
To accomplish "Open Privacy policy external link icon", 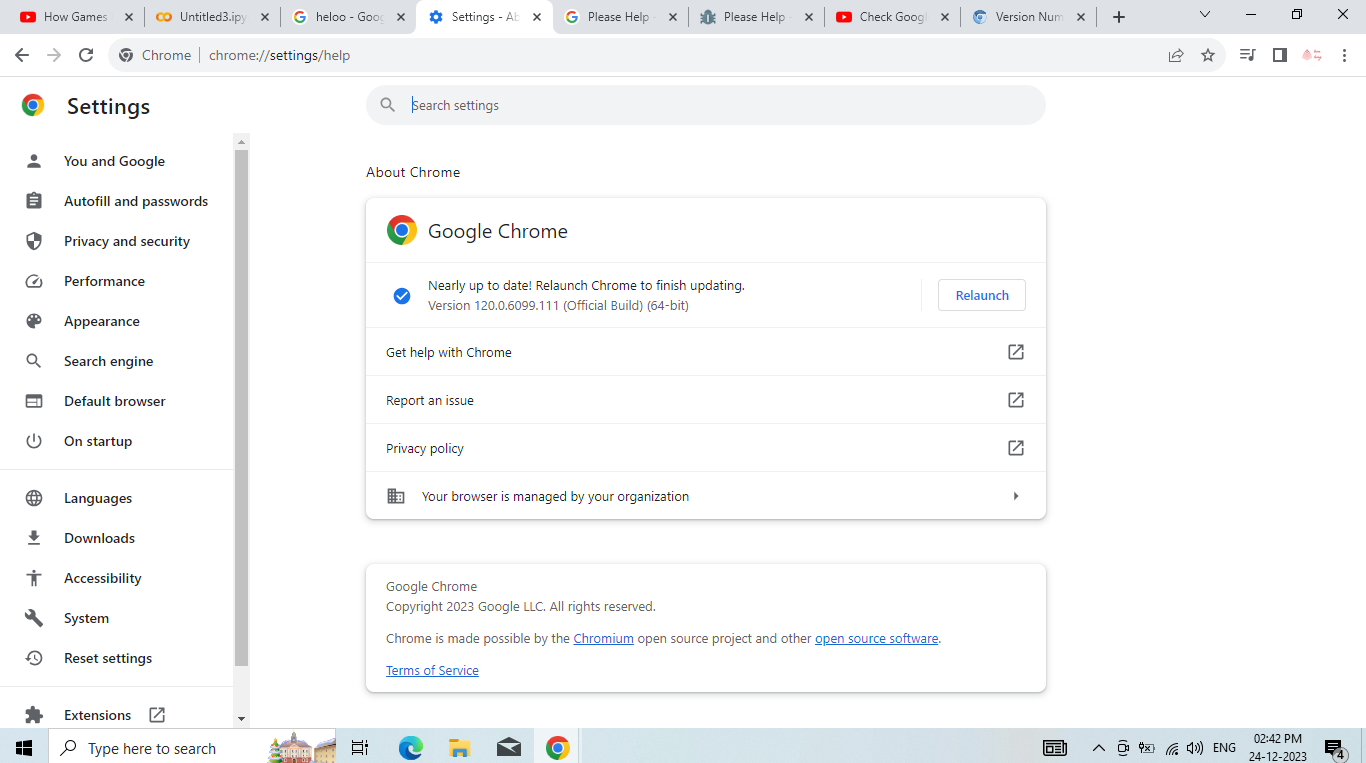I will tap(1015, 448).
